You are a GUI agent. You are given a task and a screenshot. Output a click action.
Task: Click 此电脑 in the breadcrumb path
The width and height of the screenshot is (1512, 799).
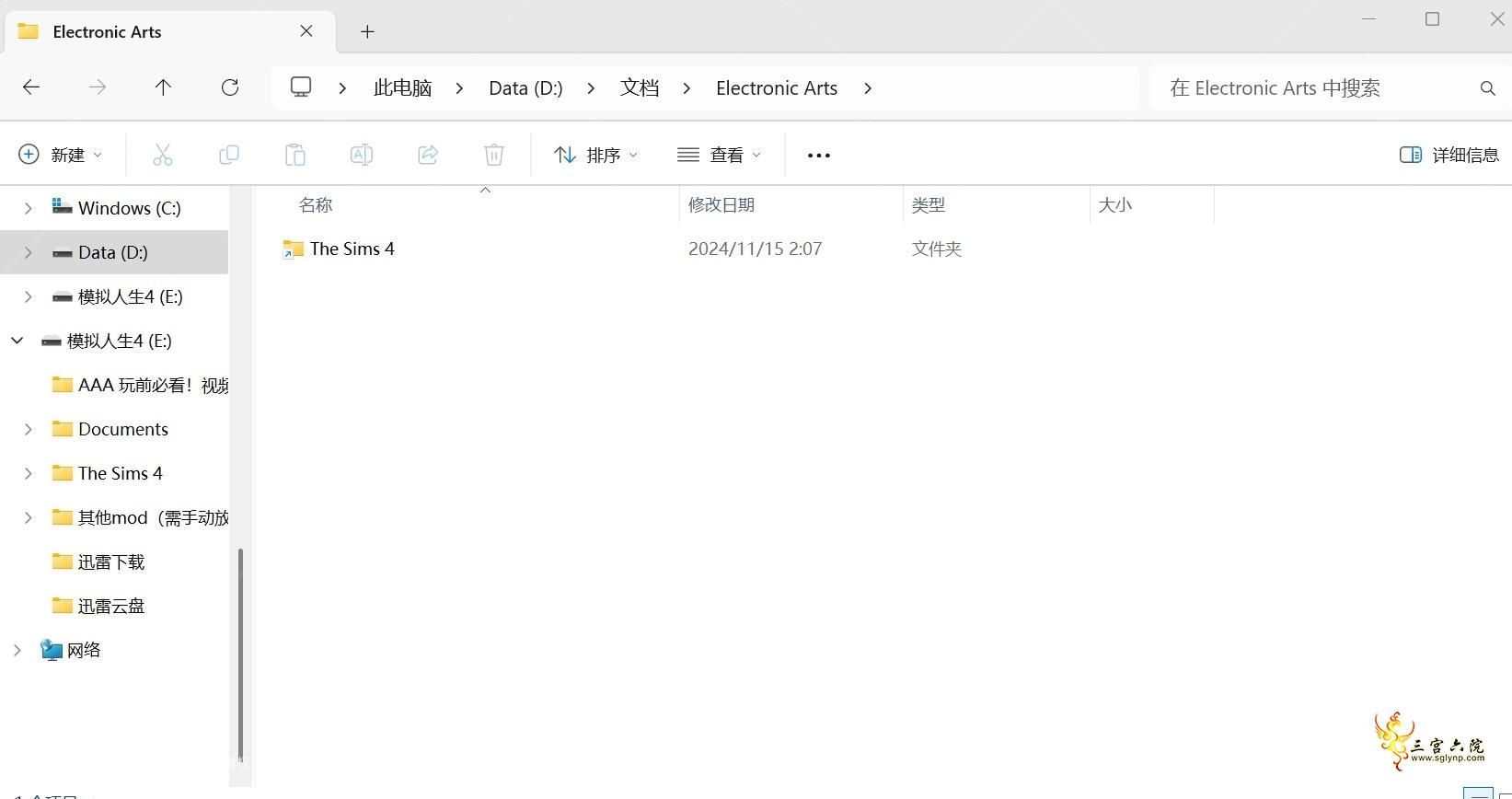[403, 88]
